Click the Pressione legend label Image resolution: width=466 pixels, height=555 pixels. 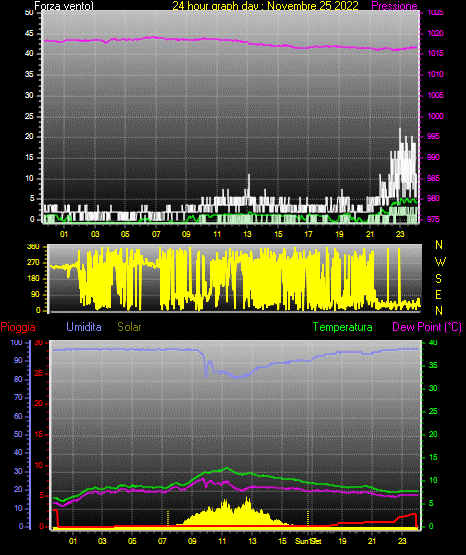point(394,6)
